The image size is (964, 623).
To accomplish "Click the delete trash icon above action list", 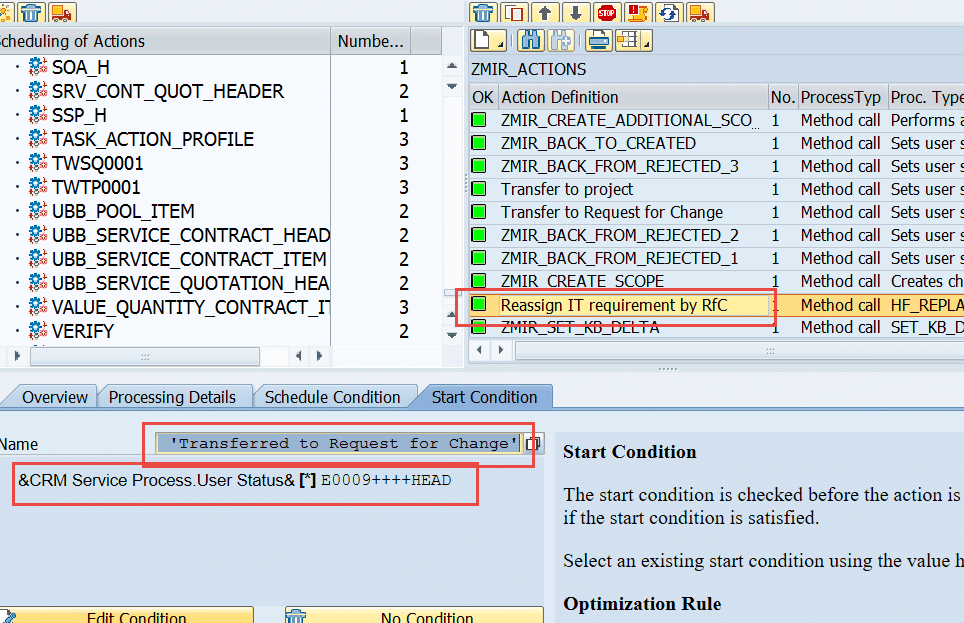I will pyautogui.click(x=483, y=13).
